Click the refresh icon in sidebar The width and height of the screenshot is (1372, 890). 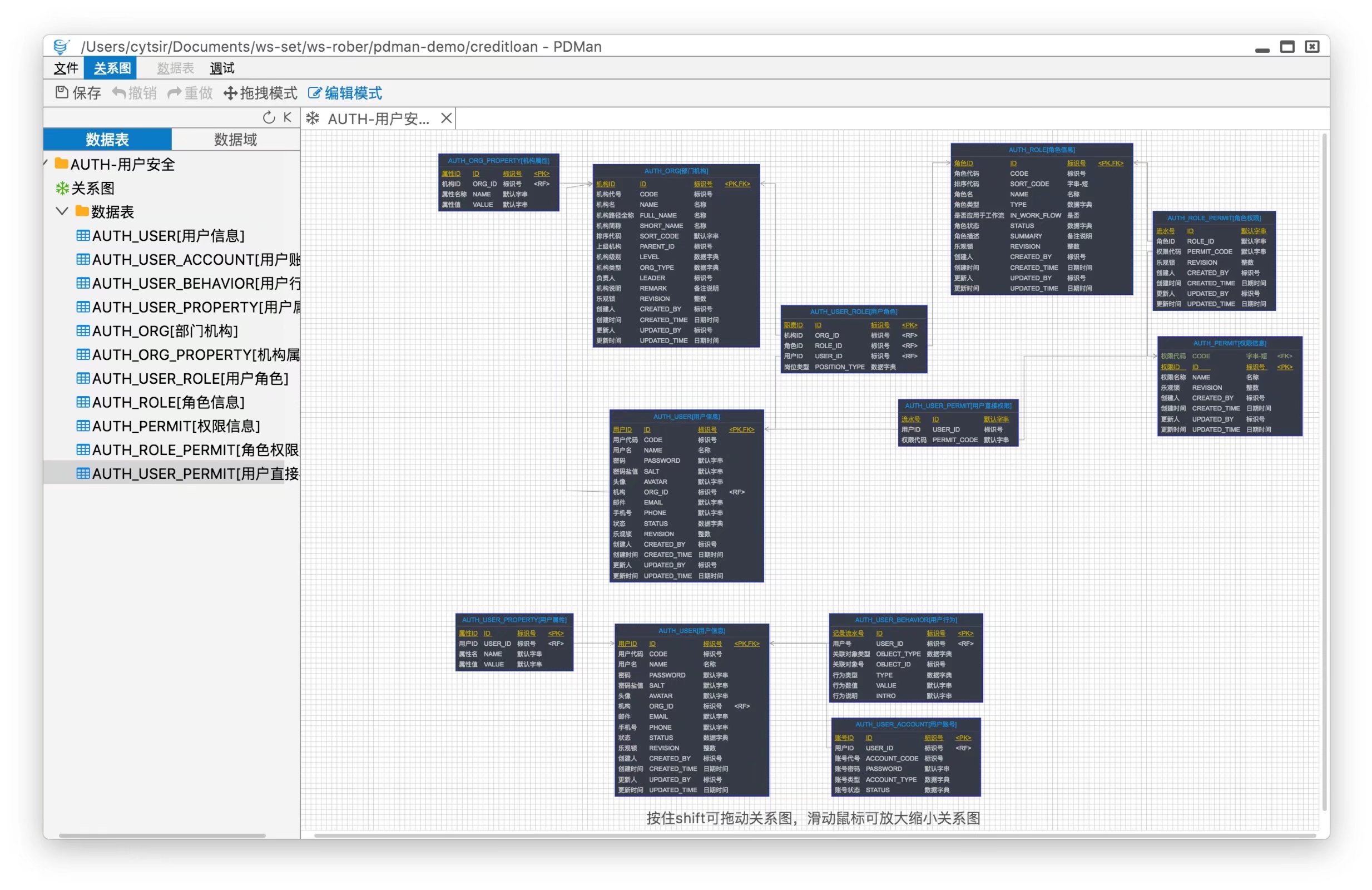[x=269, y=117]
